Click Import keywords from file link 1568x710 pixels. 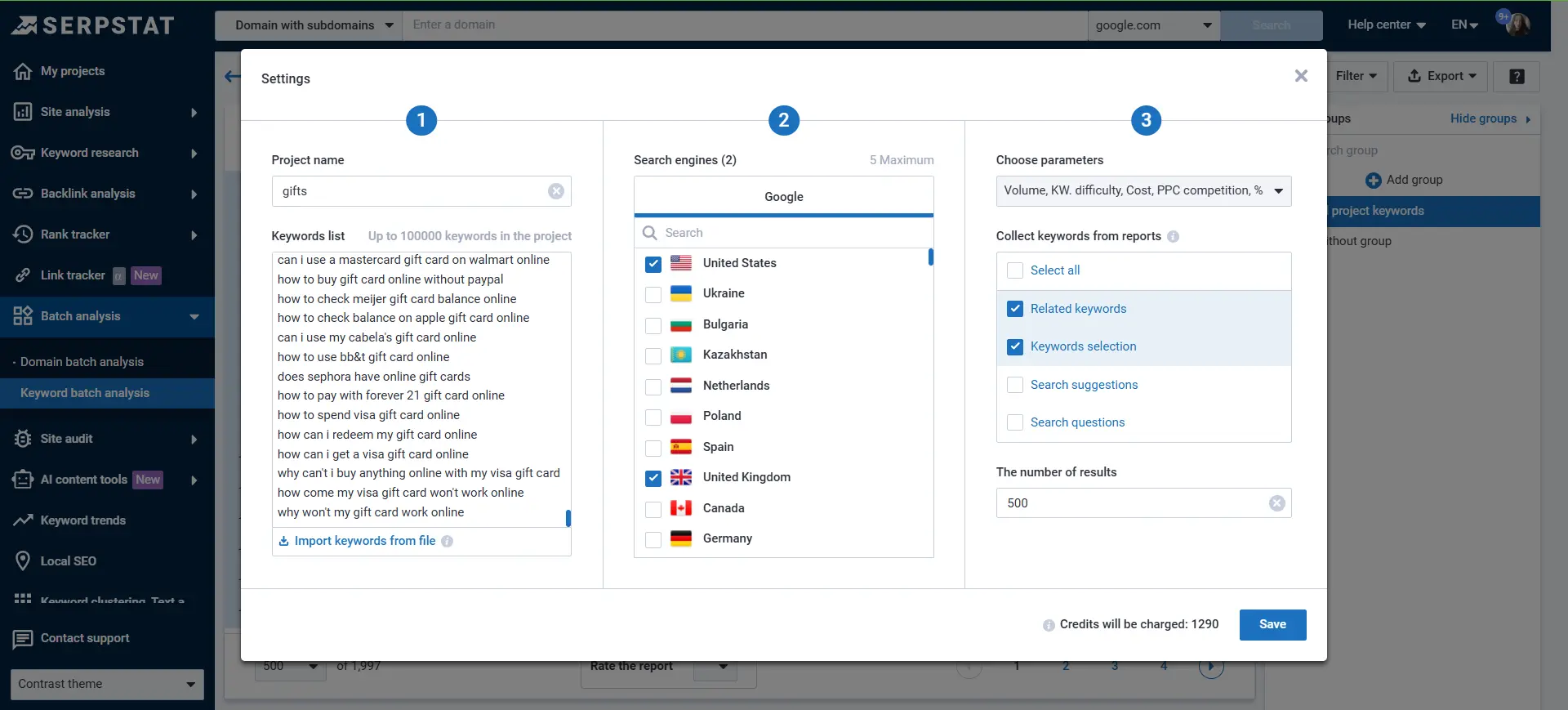(x=364, y=541)
